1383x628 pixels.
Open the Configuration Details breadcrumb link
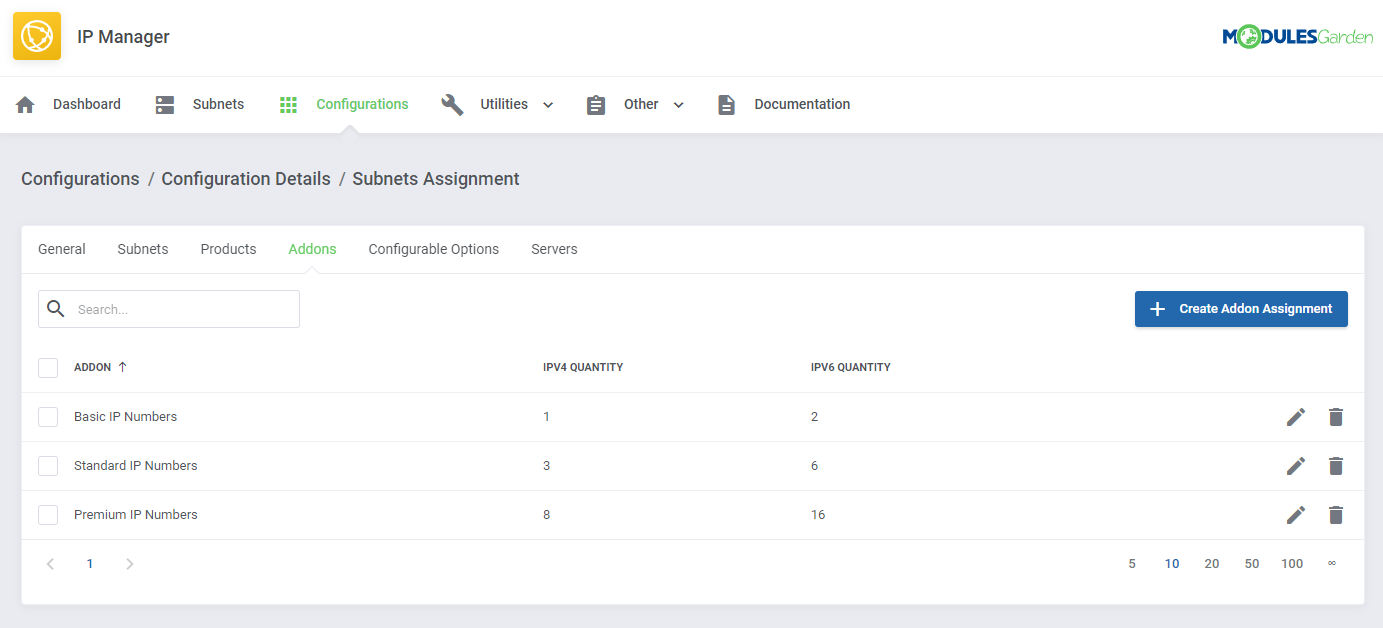tap(245, 178)
